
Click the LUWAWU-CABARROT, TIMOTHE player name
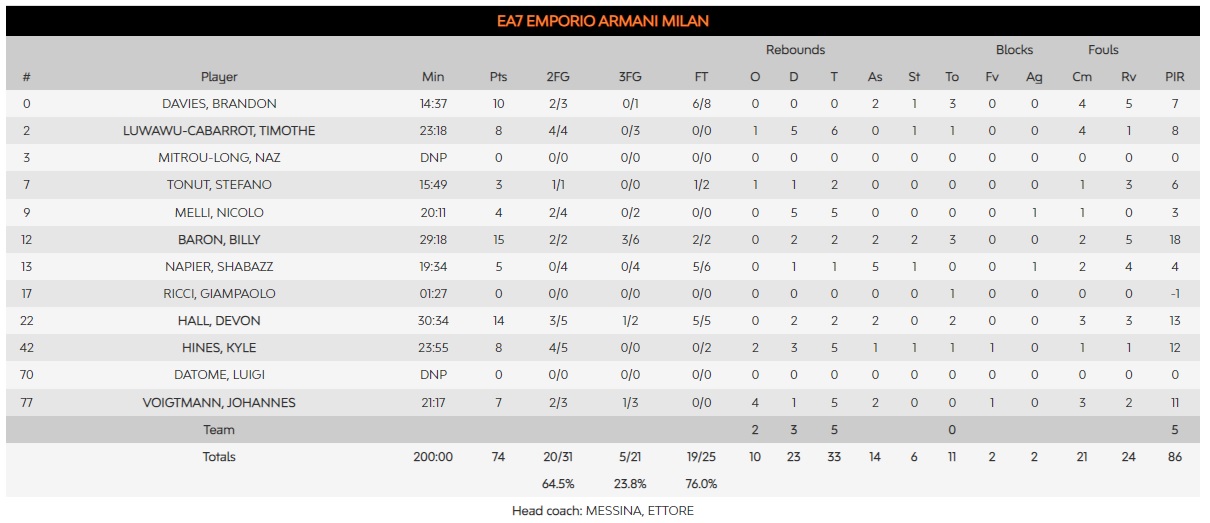[219, 131]
